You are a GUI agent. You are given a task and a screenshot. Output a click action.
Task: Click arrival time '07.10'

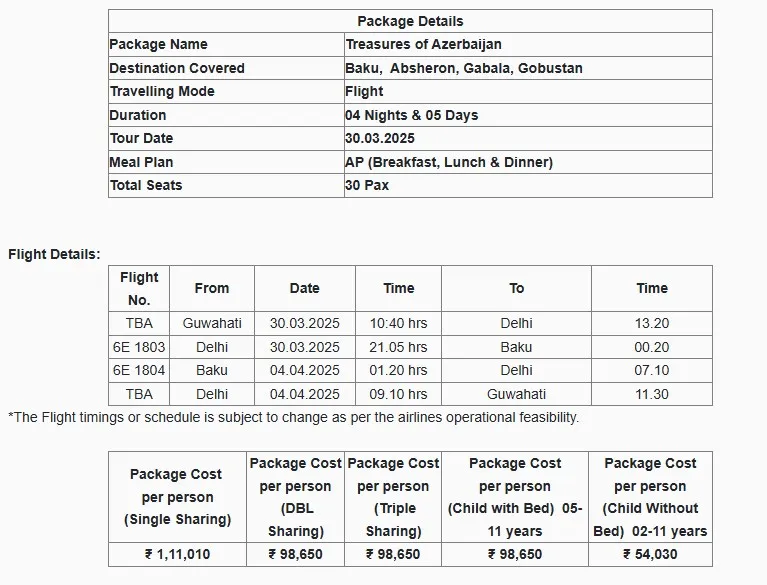pos(652,370)
